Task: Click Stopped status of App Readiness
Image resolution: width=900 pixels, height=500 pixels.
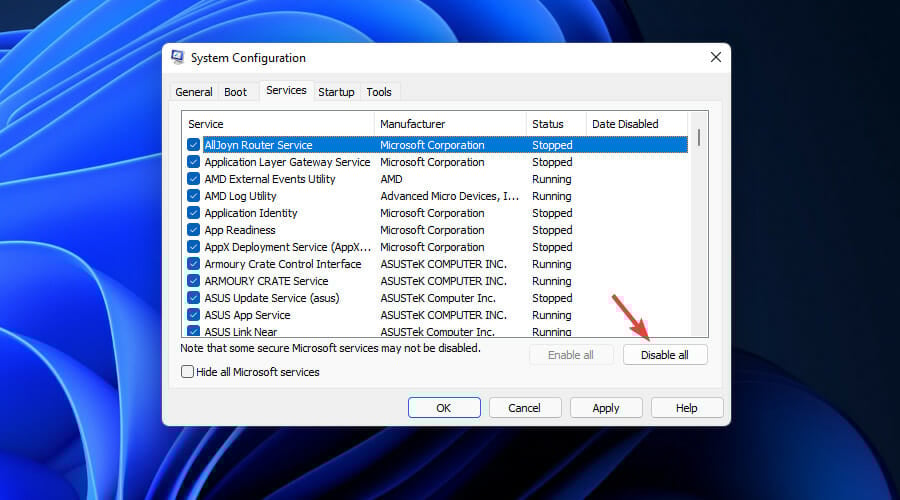Action: (552, 230)
